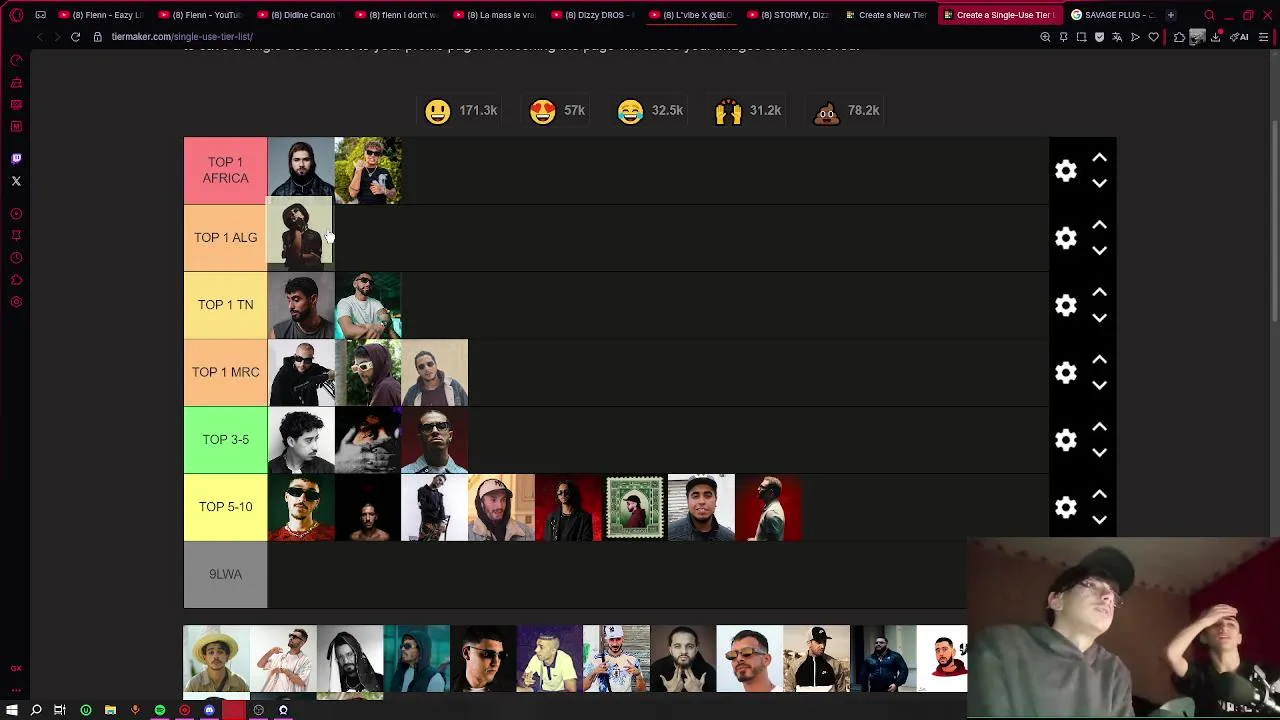Open extensions cube icon in sidebar
Screen dimensions: 1280x720
pyautogui.click(x=16, y=280)
